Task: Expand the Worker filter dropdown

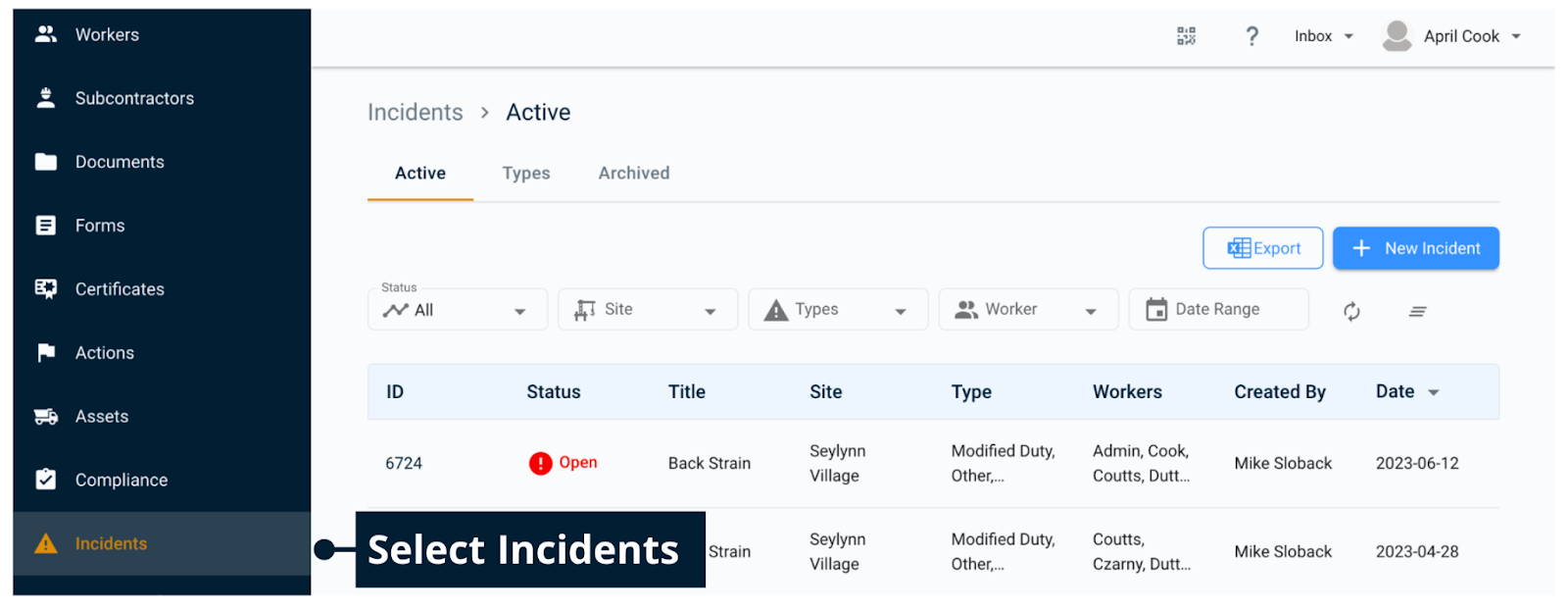Action: click(1027, 310)
